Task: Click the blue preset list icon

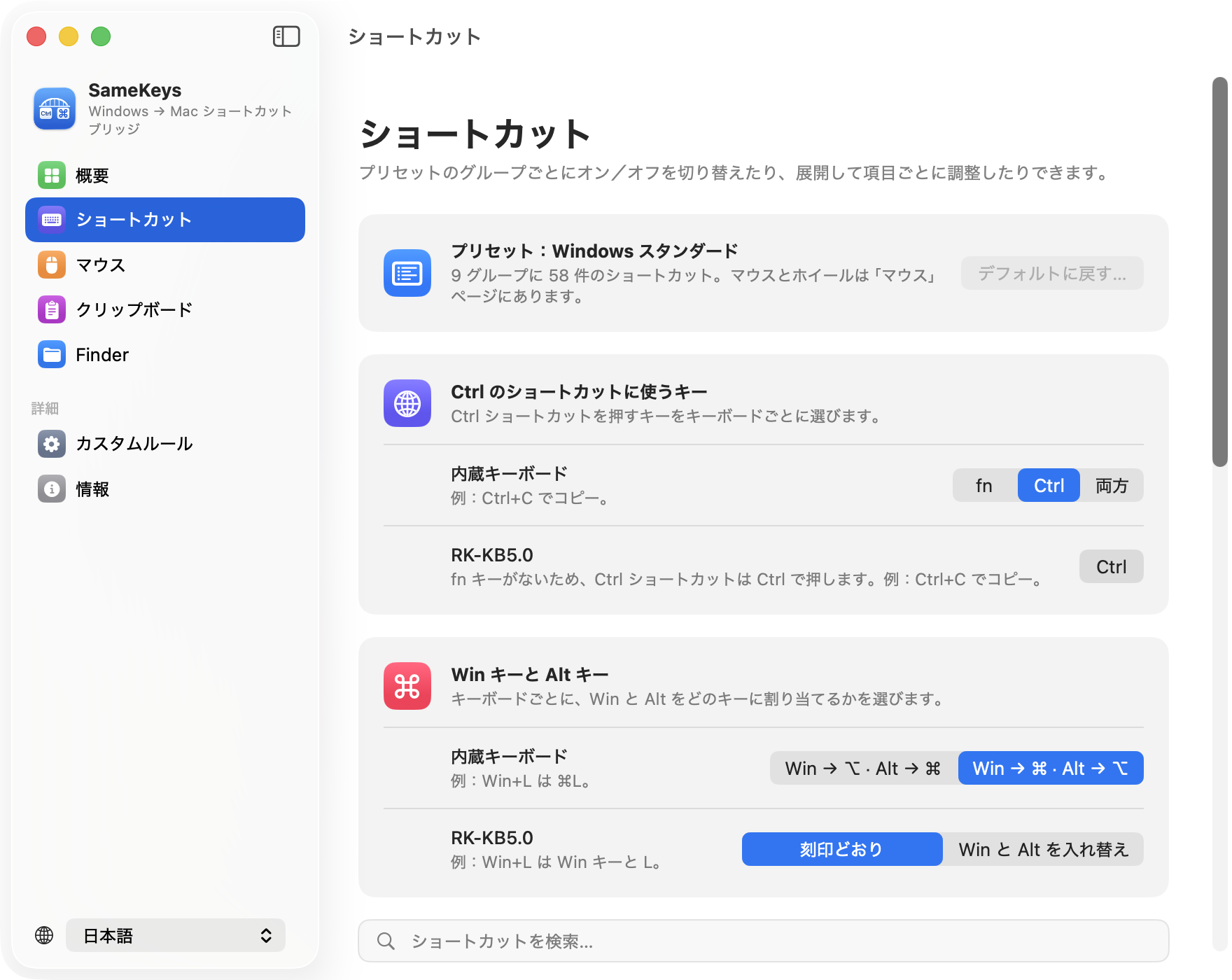Action: pyautogui.click(x=407, y=273)
